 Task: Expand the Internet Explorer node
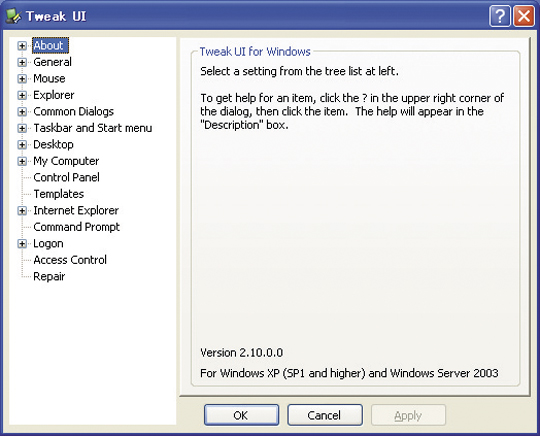click(x=22, y=211)
